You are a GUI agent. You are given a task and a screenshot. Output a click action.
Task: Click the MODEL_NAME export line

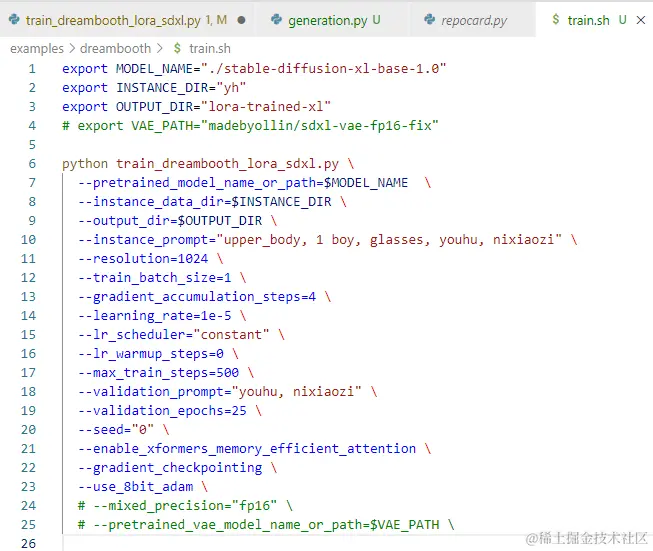(x=254, y=69)
